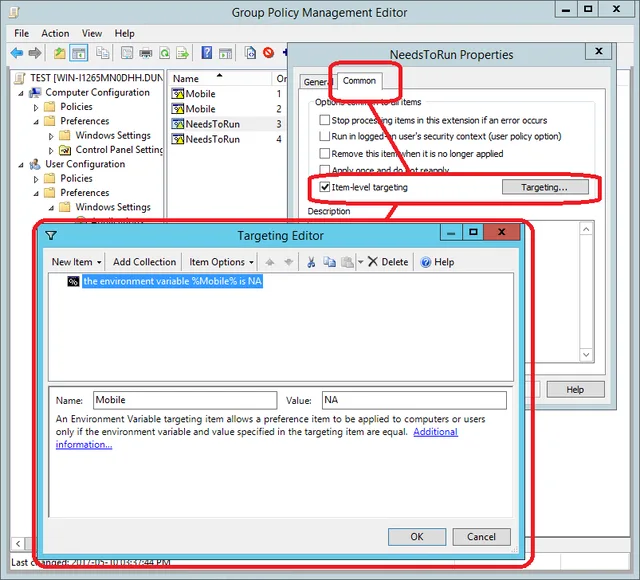This screenshot has width=640, height=580.
Task: Click the Cut scissors icon in Targeting Editor
Action: (311, 262)
